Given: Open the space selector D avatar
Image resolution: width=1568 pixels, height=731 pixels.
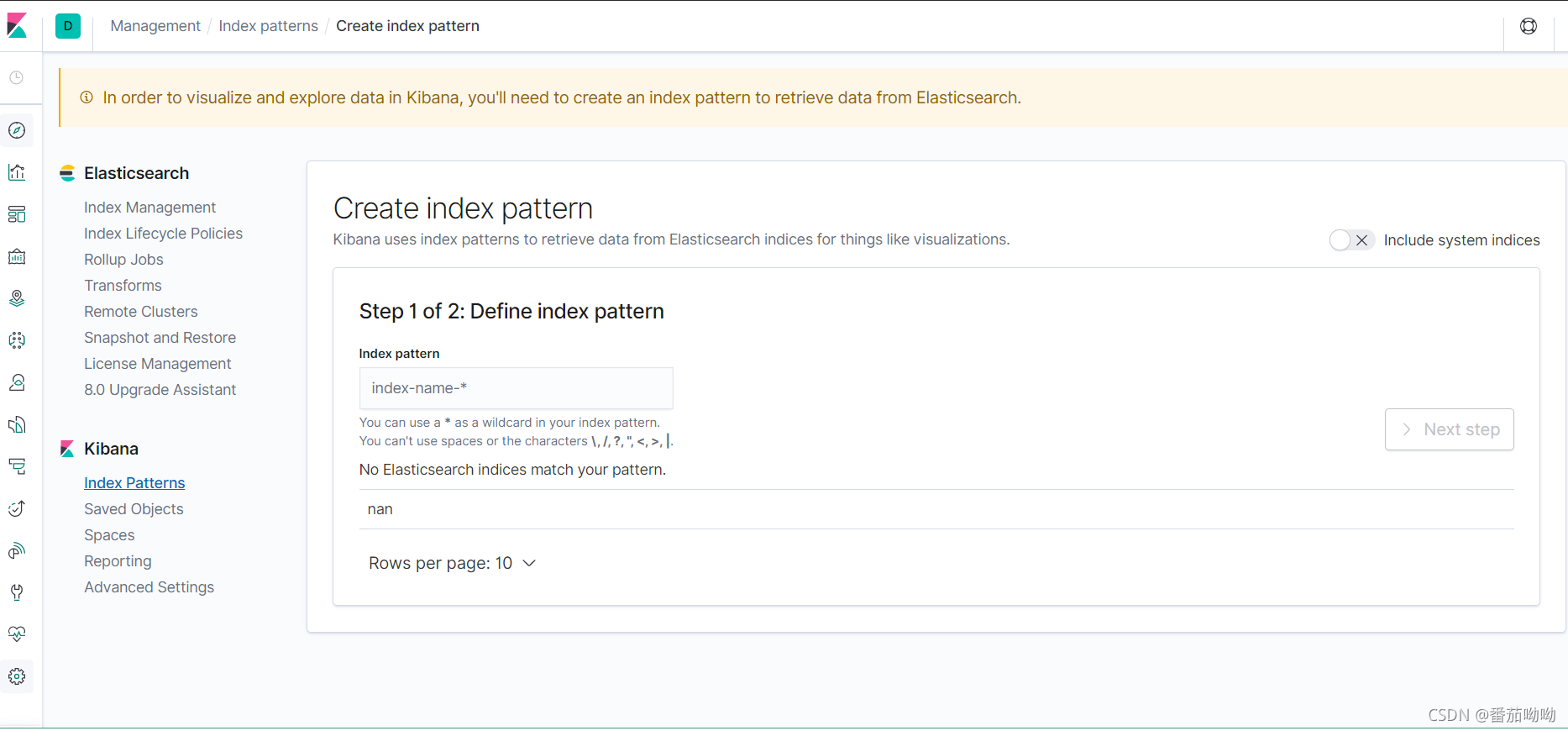Looking at the screenshot, I should point(68,26).
